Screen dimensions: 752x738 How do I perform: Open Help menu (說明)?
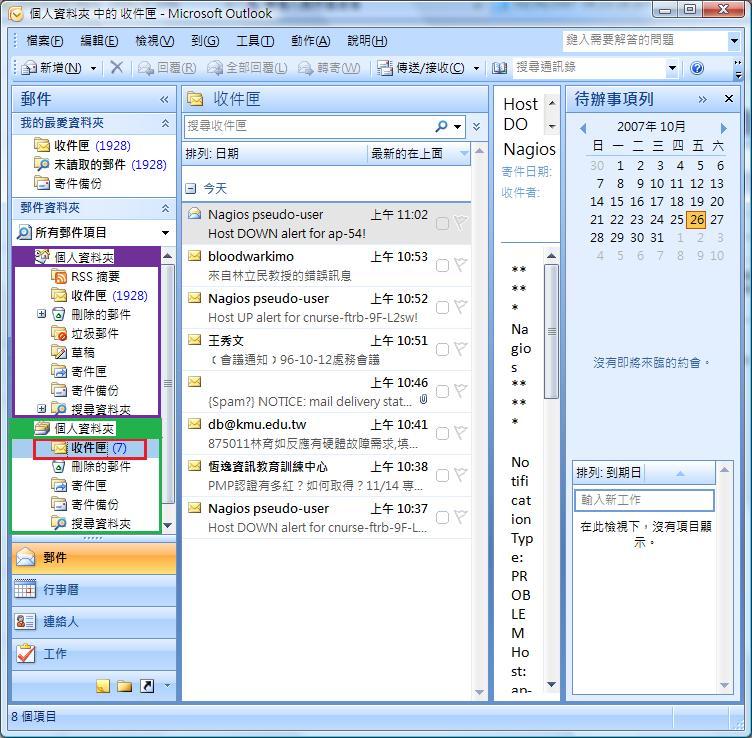coord(367,41)
